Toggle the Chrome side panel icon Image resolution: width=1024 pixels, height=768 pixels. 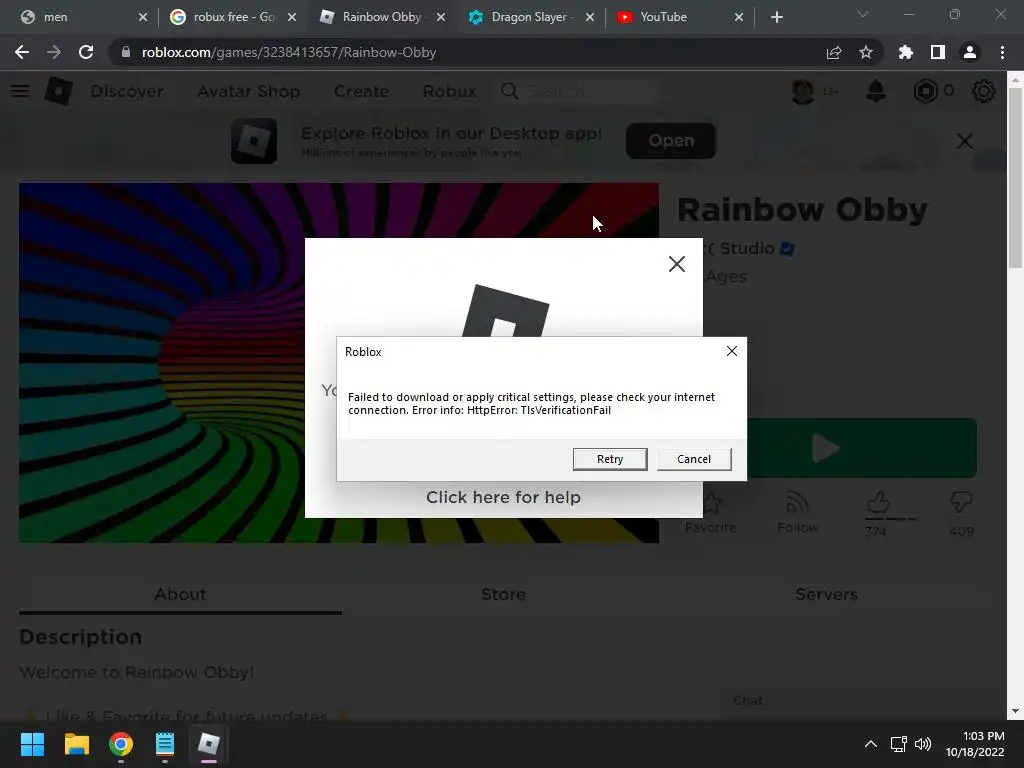pos(938,52)
